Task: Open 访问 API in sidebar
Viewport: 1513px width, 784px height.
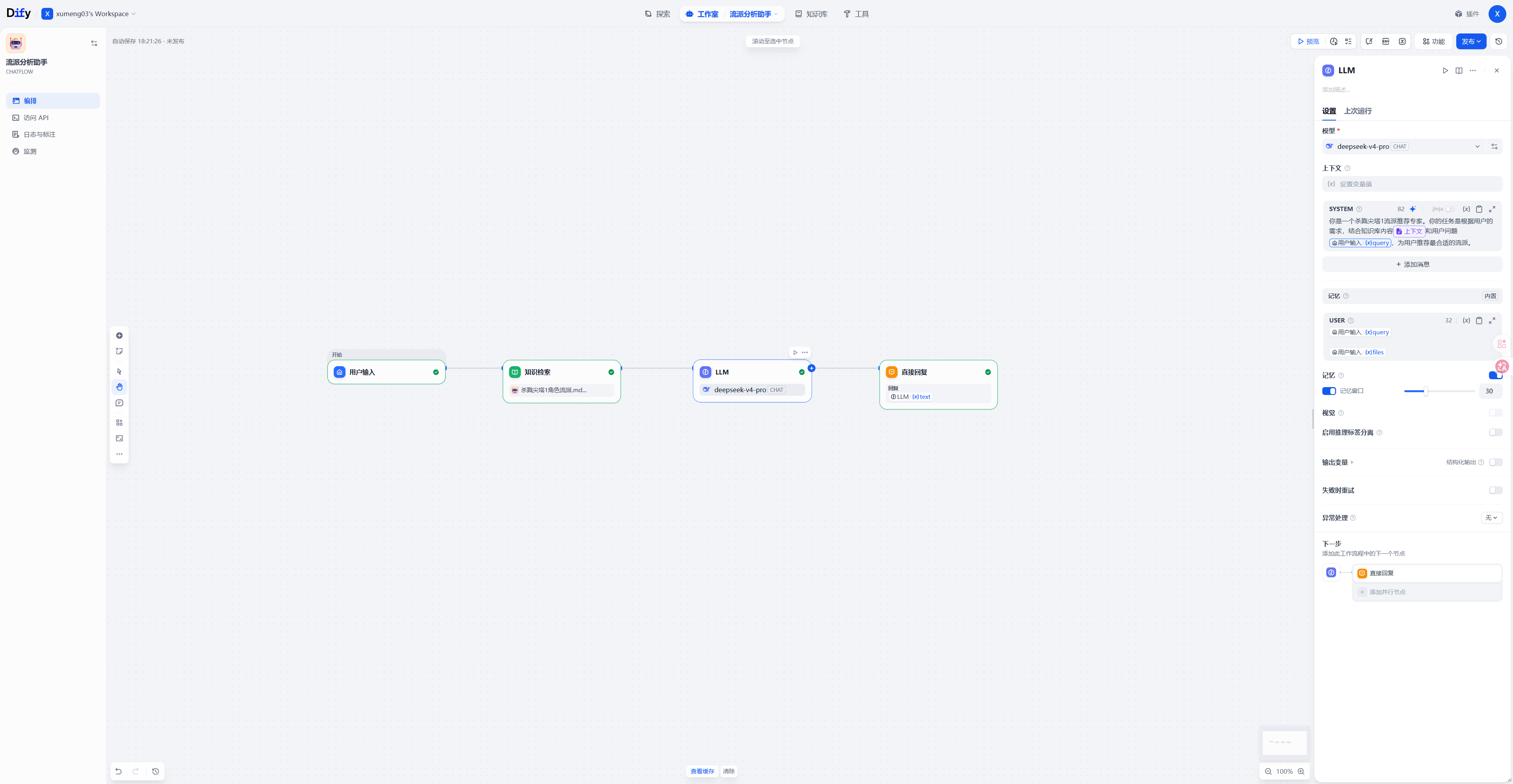Action: pyautogui.click(x=53, y=118)
